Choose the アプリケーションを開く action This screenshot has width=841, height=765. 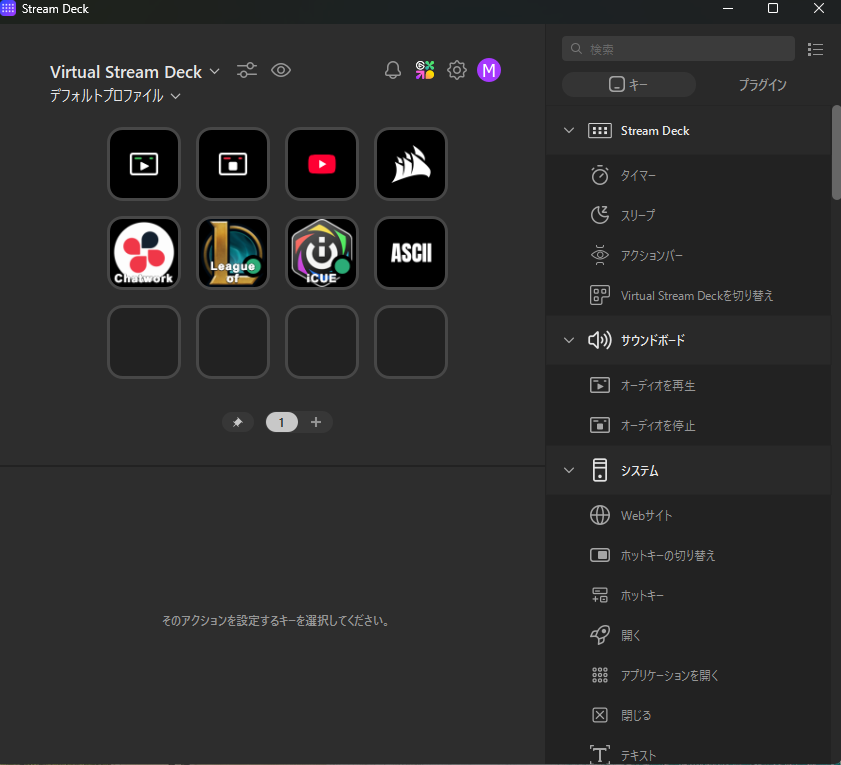pyautogui.click(x=688, y=675)
